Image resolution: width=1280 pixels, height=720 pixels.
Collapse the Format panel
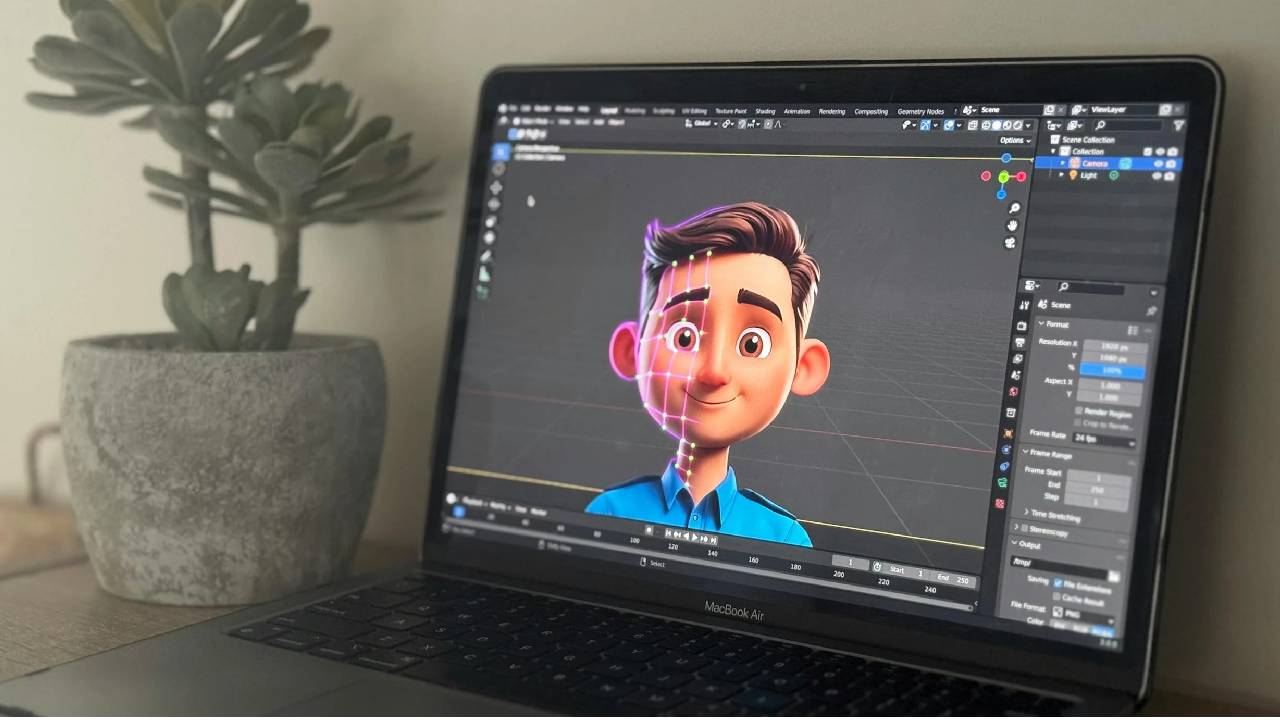coord(1041,323)
